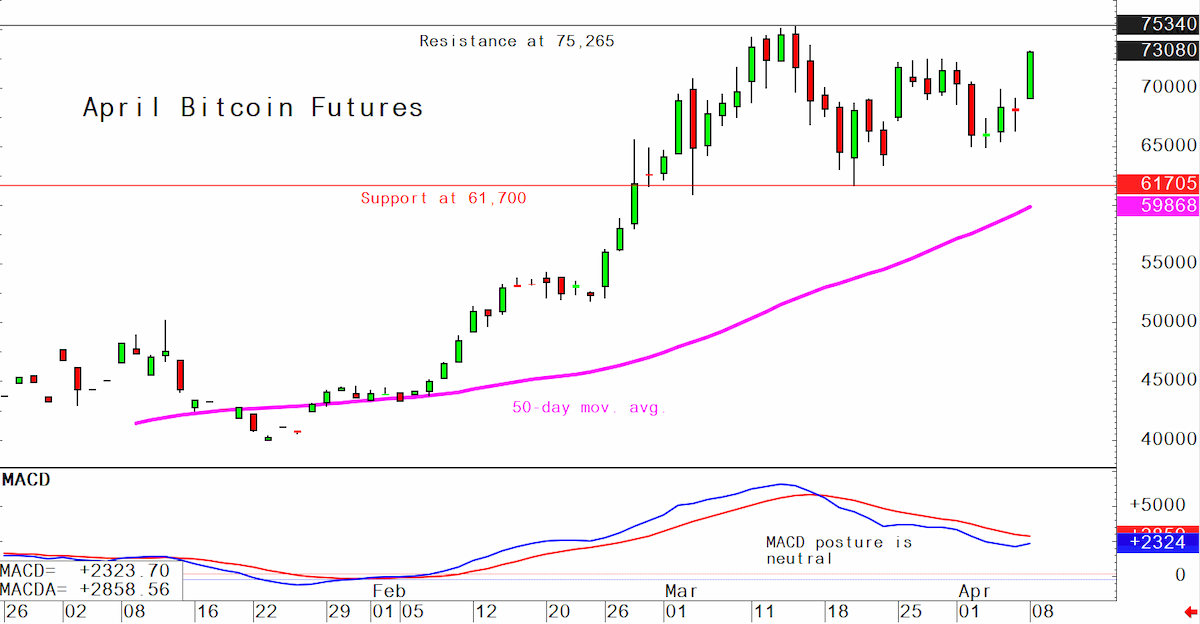Click the latest green candlestick near April 08
This screenshot has height=624, width=1200.
click(1030, 75)
